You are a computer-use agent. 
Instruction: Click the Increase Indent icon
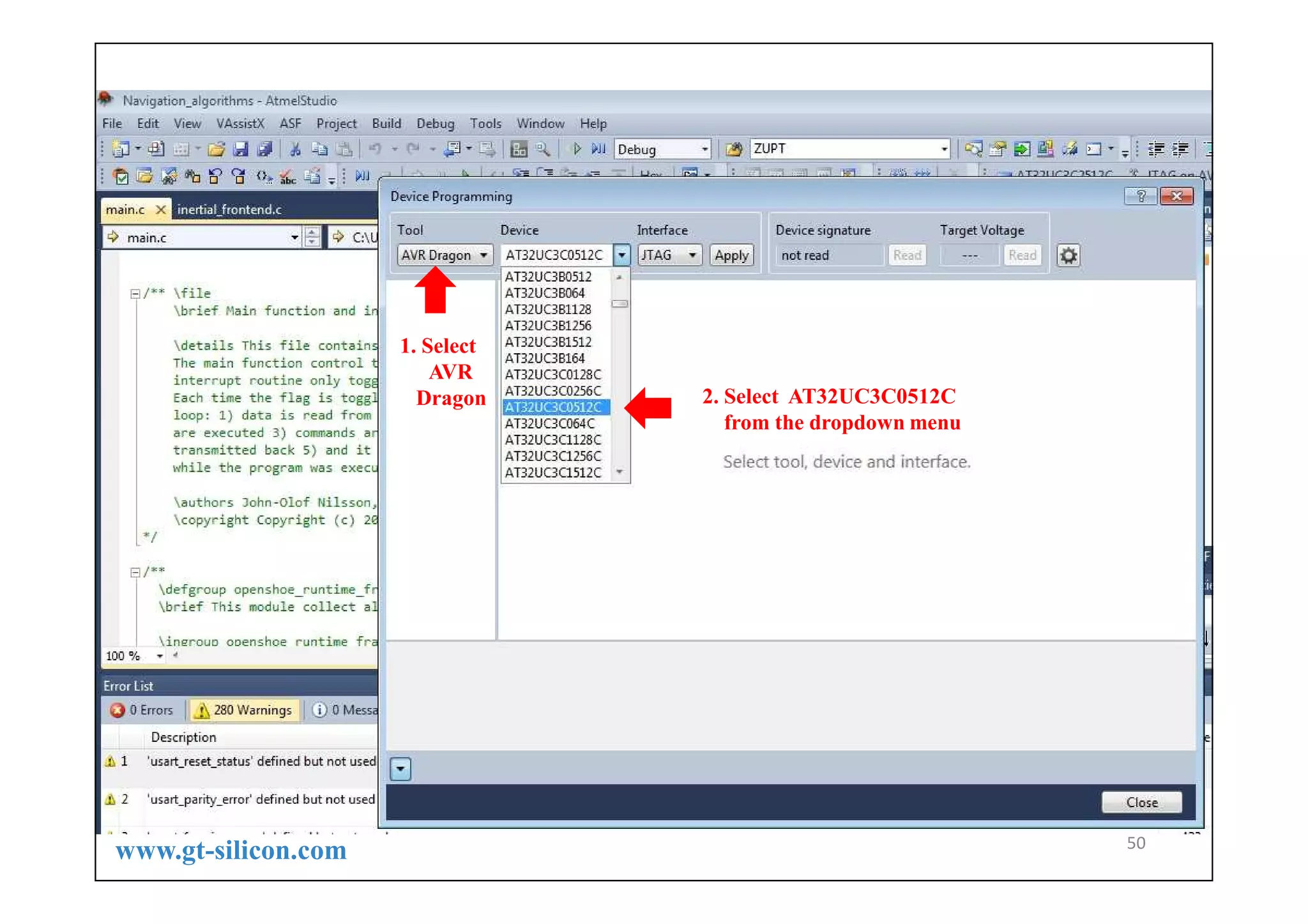(1180, 149)
